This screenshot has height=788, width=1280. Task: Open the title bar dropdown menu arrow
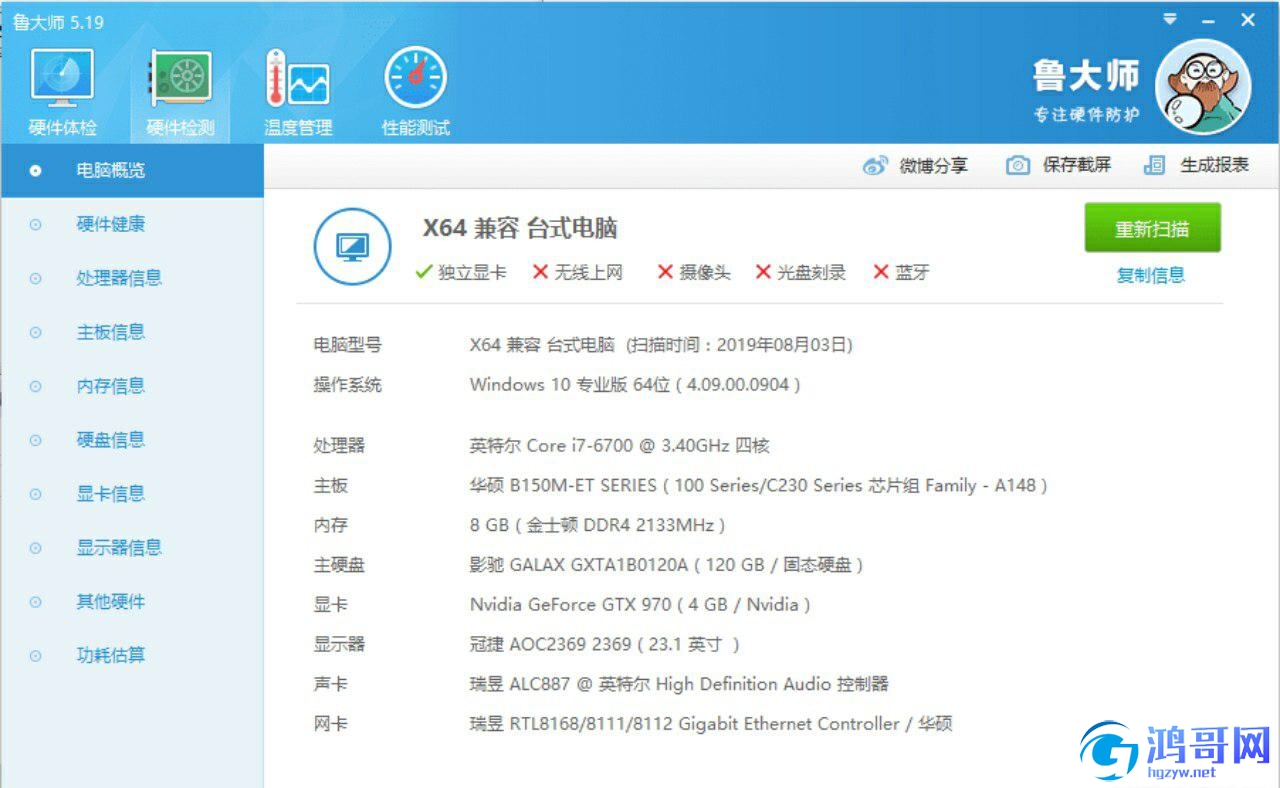1170,19
